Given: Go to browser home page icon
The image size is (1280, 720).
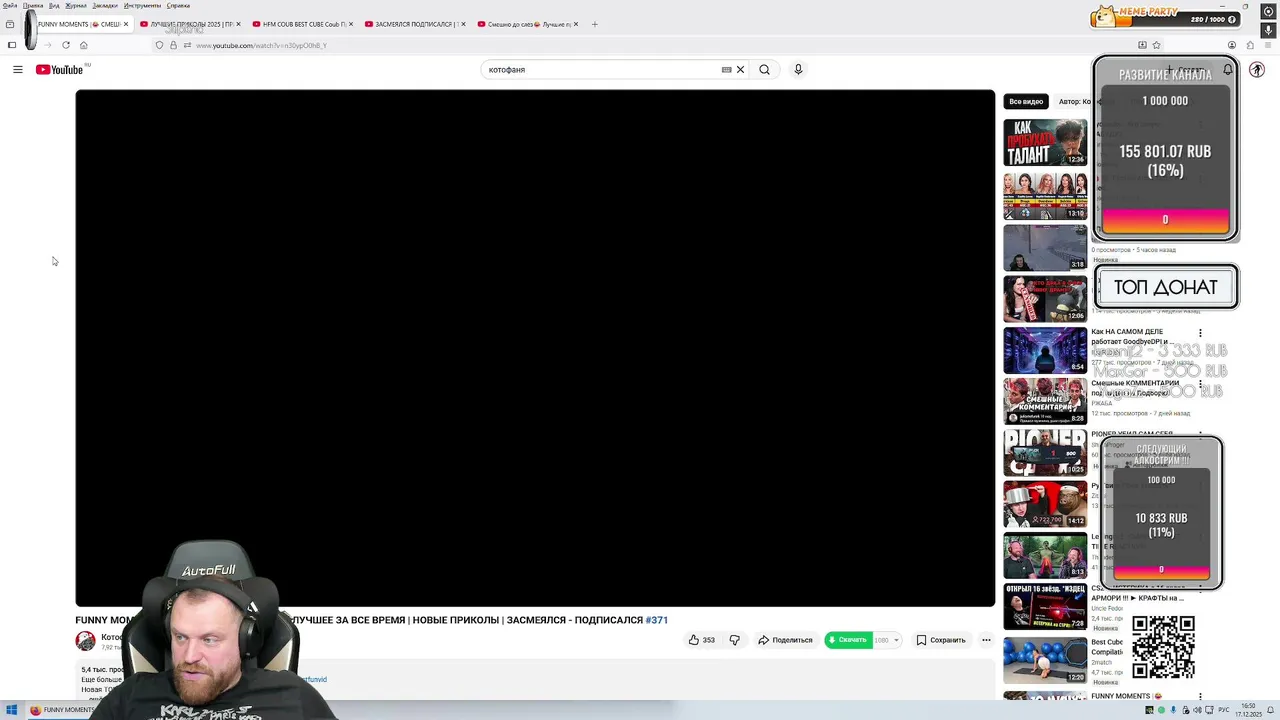Looking at the screenshot, I should tap(83, 45).
